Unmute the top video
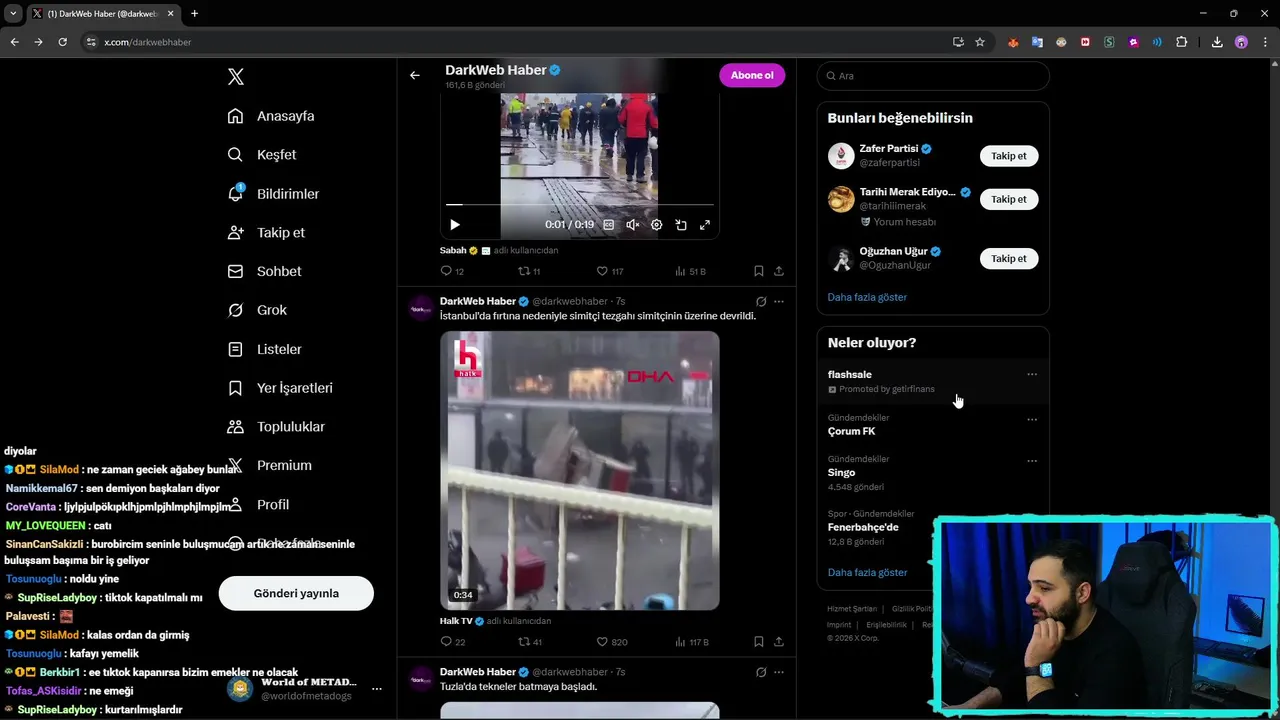The image size is (1280, 720). (x=632, y=225)
